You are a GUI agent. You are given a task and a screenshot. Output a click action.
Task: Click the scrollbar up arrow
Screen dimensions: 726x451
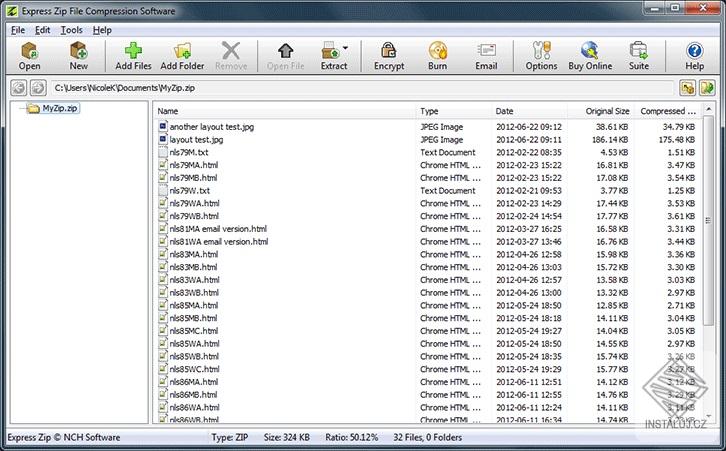[x=708, y=109]
